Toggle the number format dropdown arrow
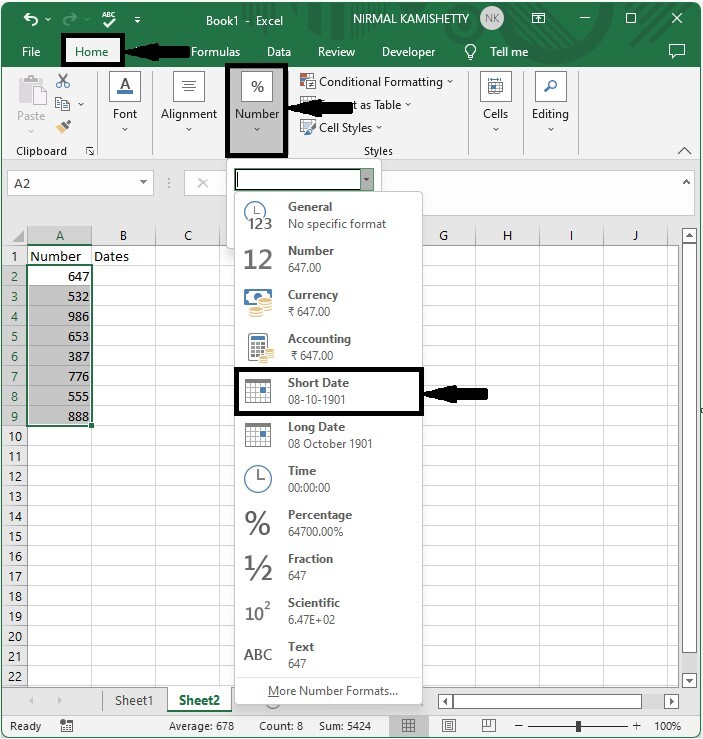Image resolution: width=703 pixels, height=739 pixels. coord(367,180)
